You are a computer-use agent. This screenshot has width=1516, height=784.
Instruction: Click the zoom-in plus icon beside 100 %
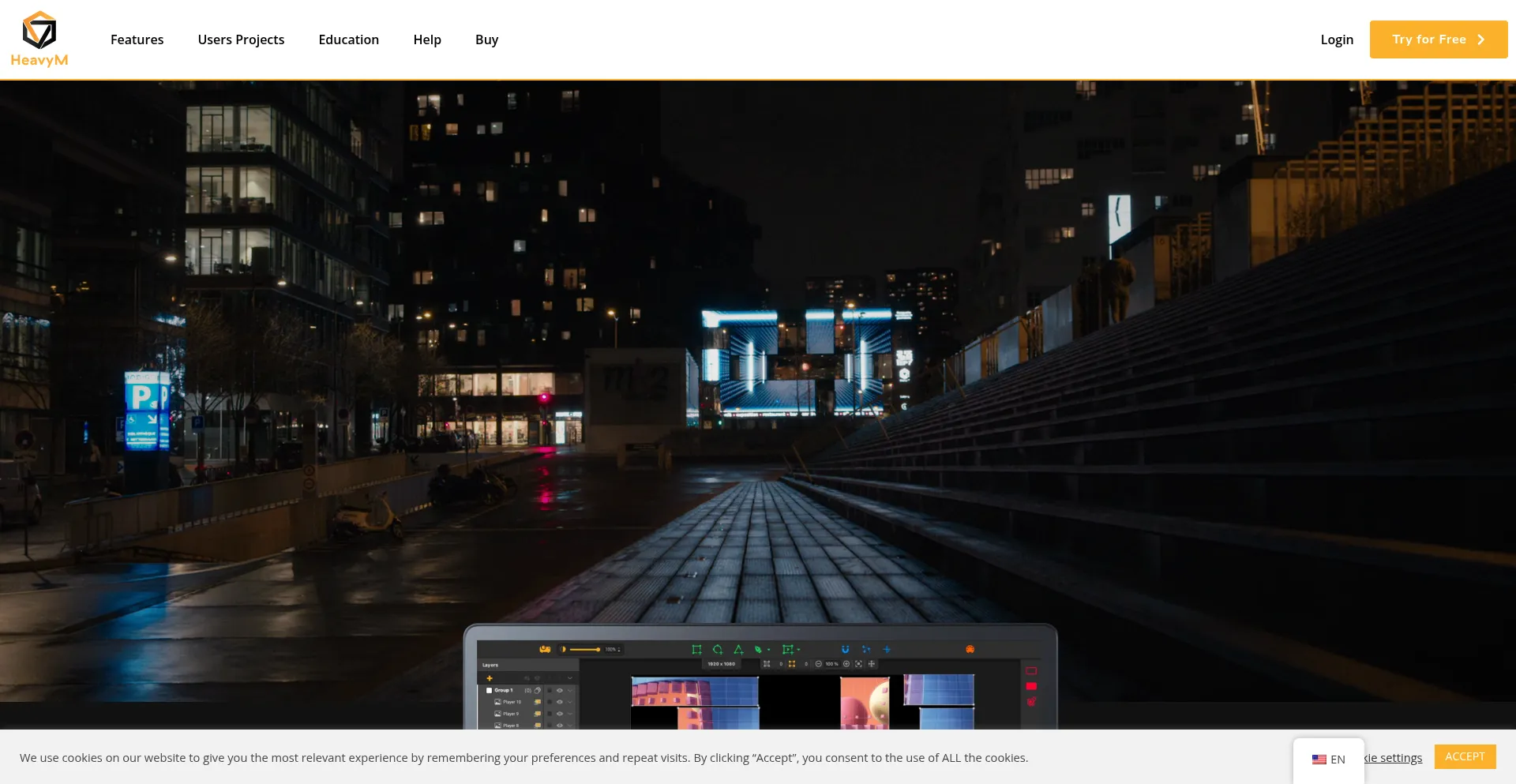(846, 664)
